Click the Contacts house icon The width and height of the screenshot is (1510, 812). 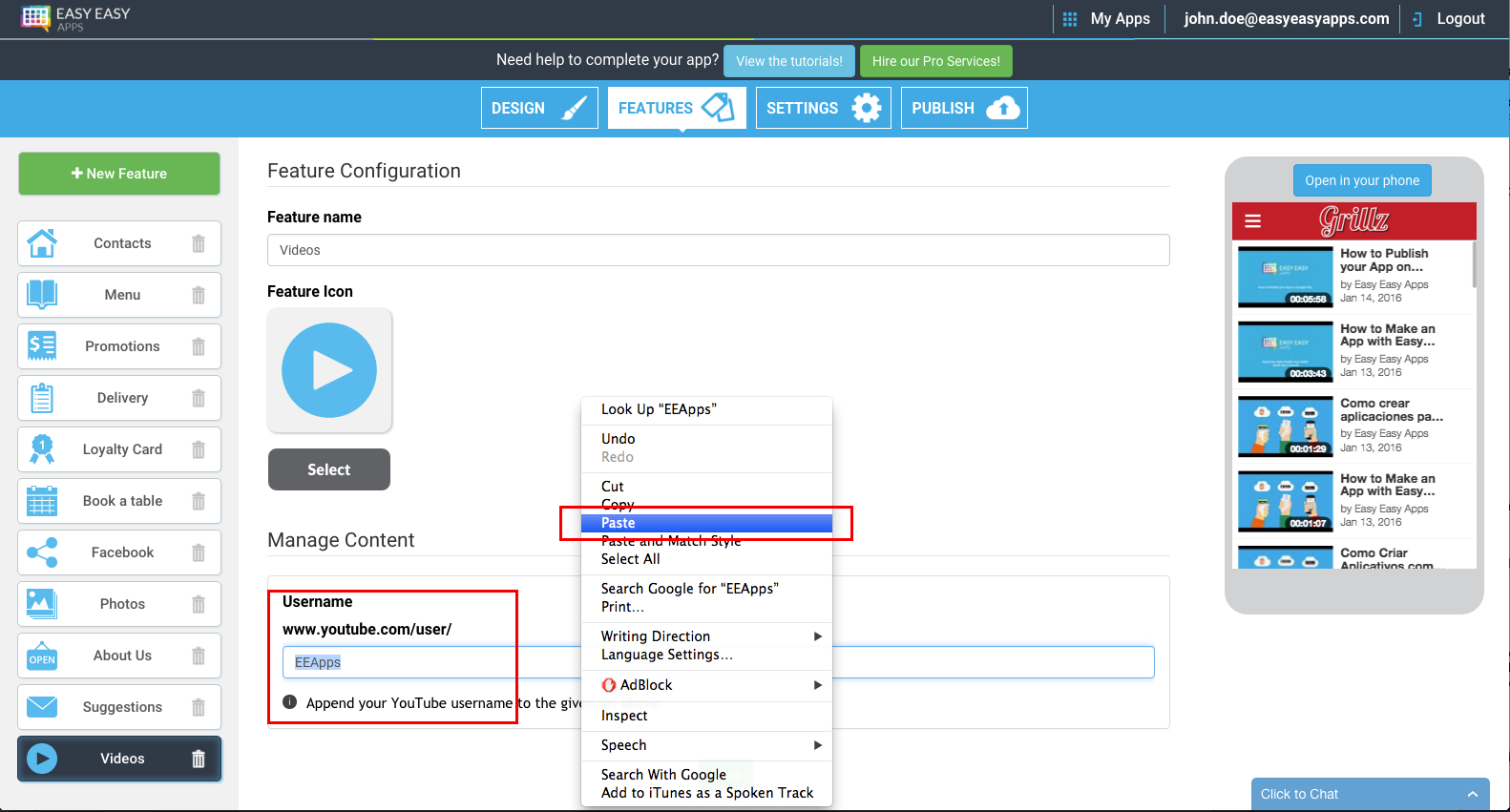coord(42,243)
